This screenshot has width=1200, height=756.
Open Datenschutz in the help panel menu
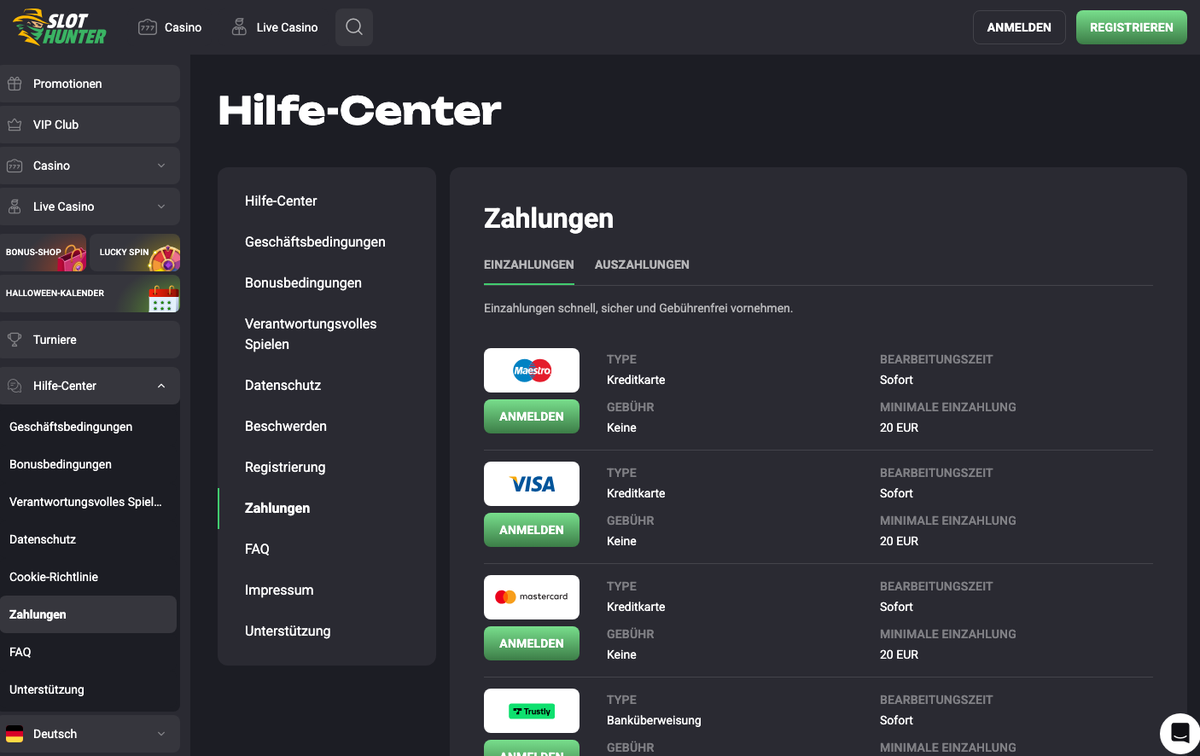pos(283,385)
